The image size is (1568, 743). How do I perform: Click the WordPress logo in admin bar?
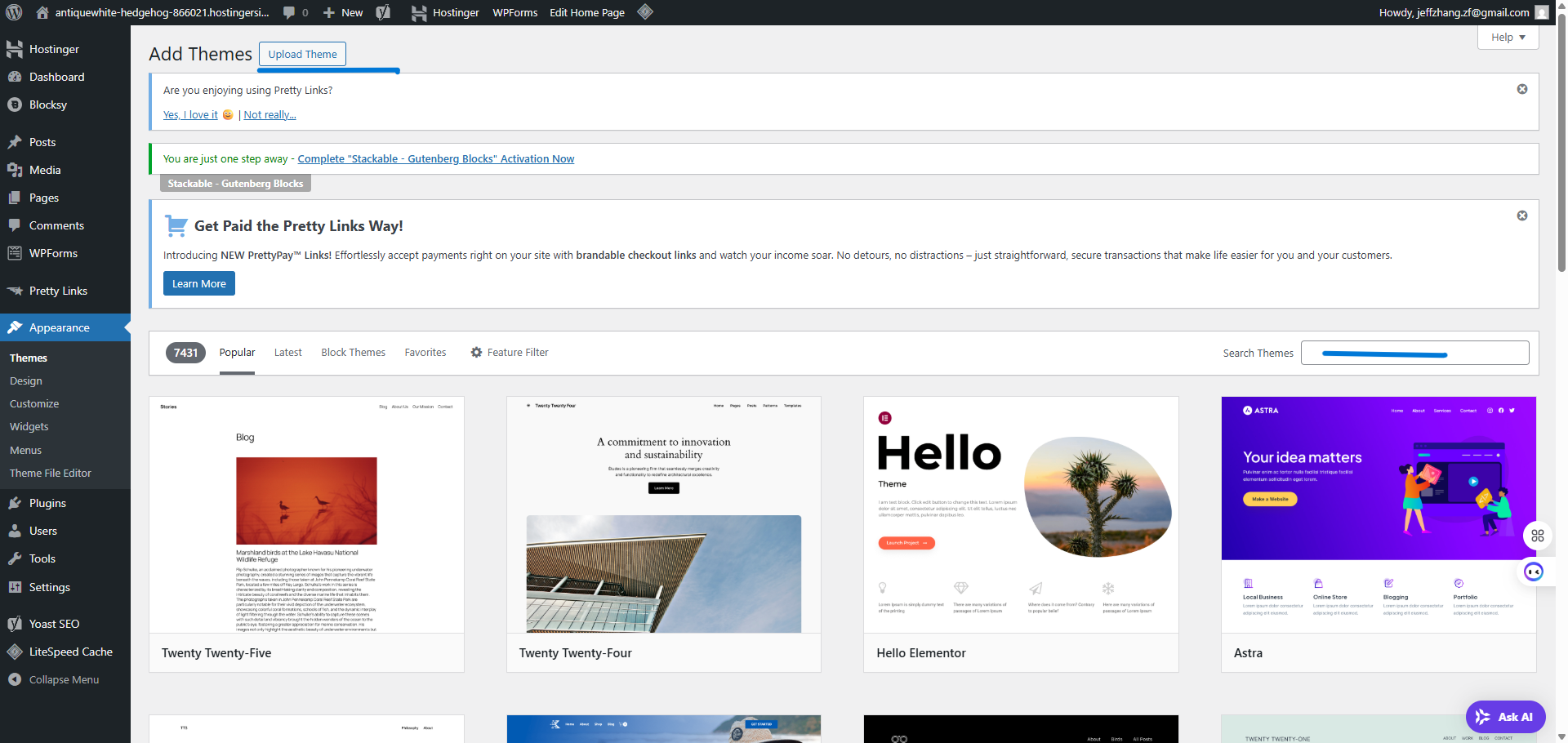[14, 12]
